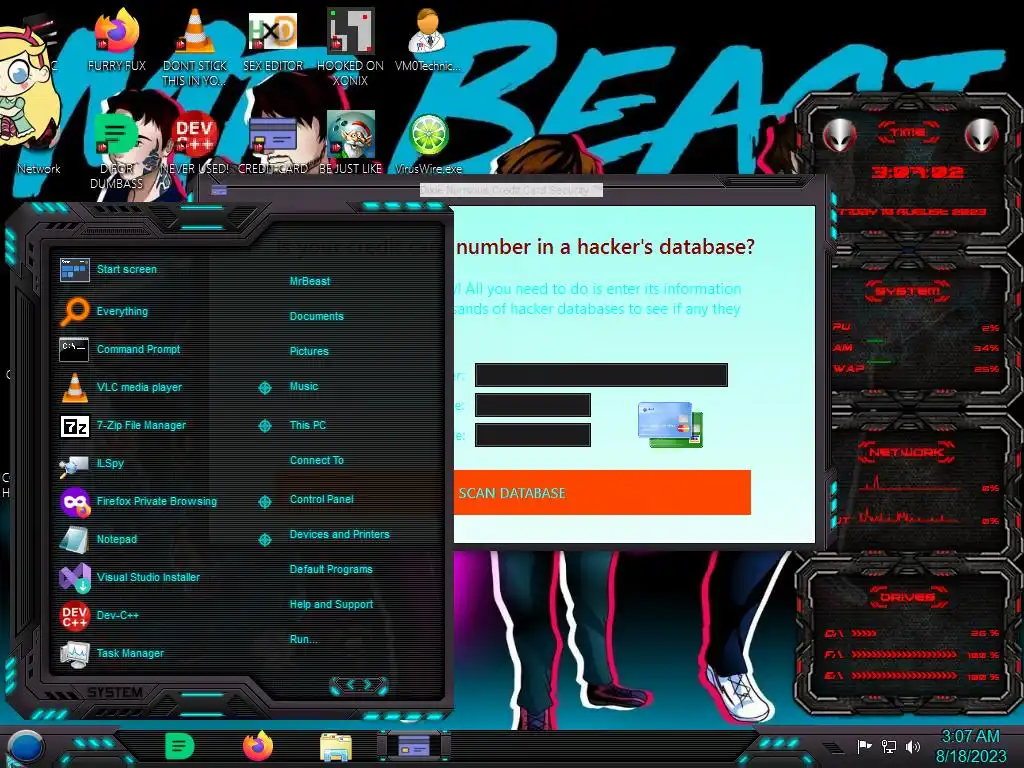This screenshot has height=768, width=1024.
Task: Click the right arrow of the start menu pager
Action: 368,684
